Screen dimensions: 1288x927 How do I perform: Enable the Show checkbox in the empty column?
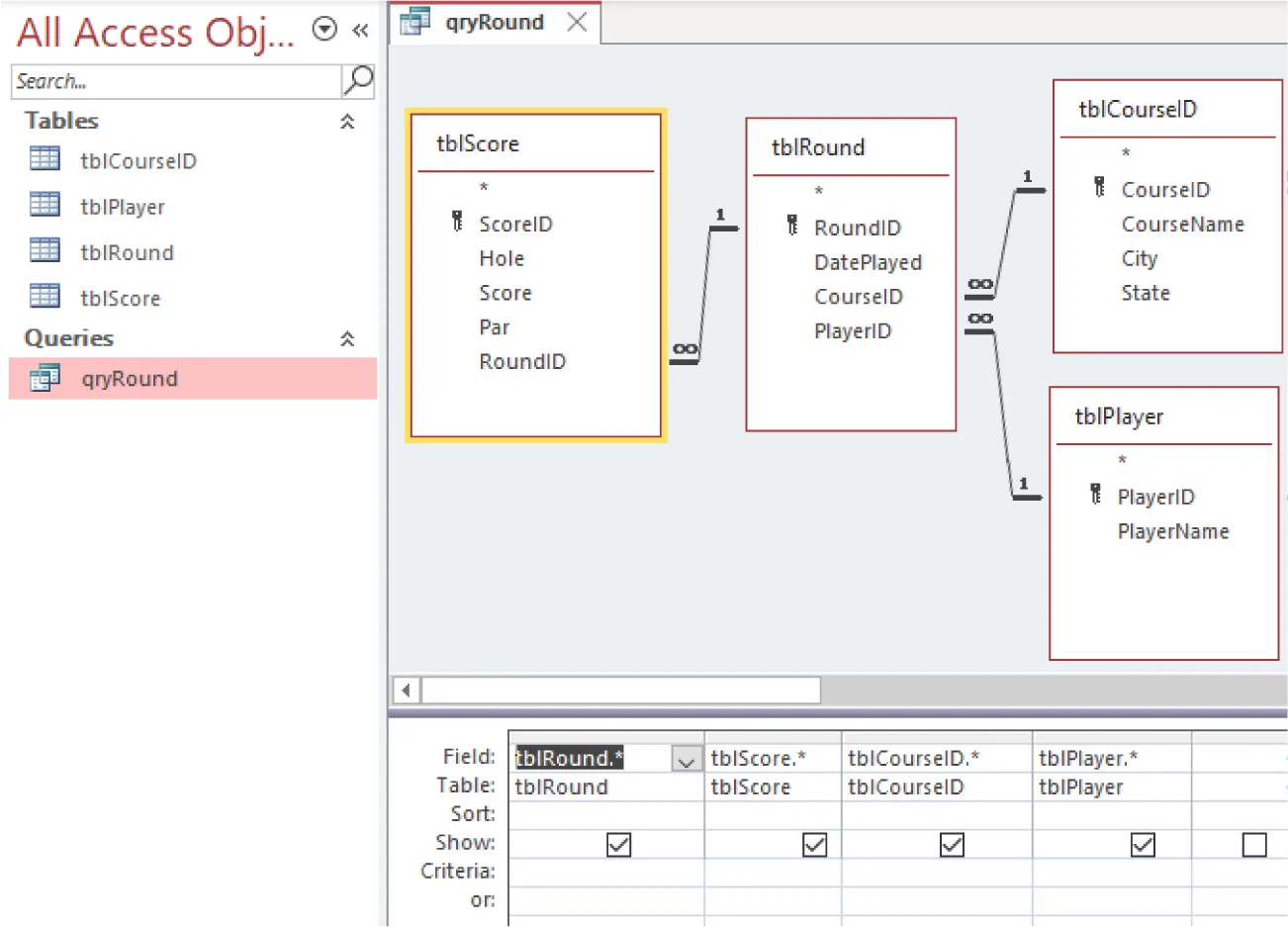tap(1254, 844)
